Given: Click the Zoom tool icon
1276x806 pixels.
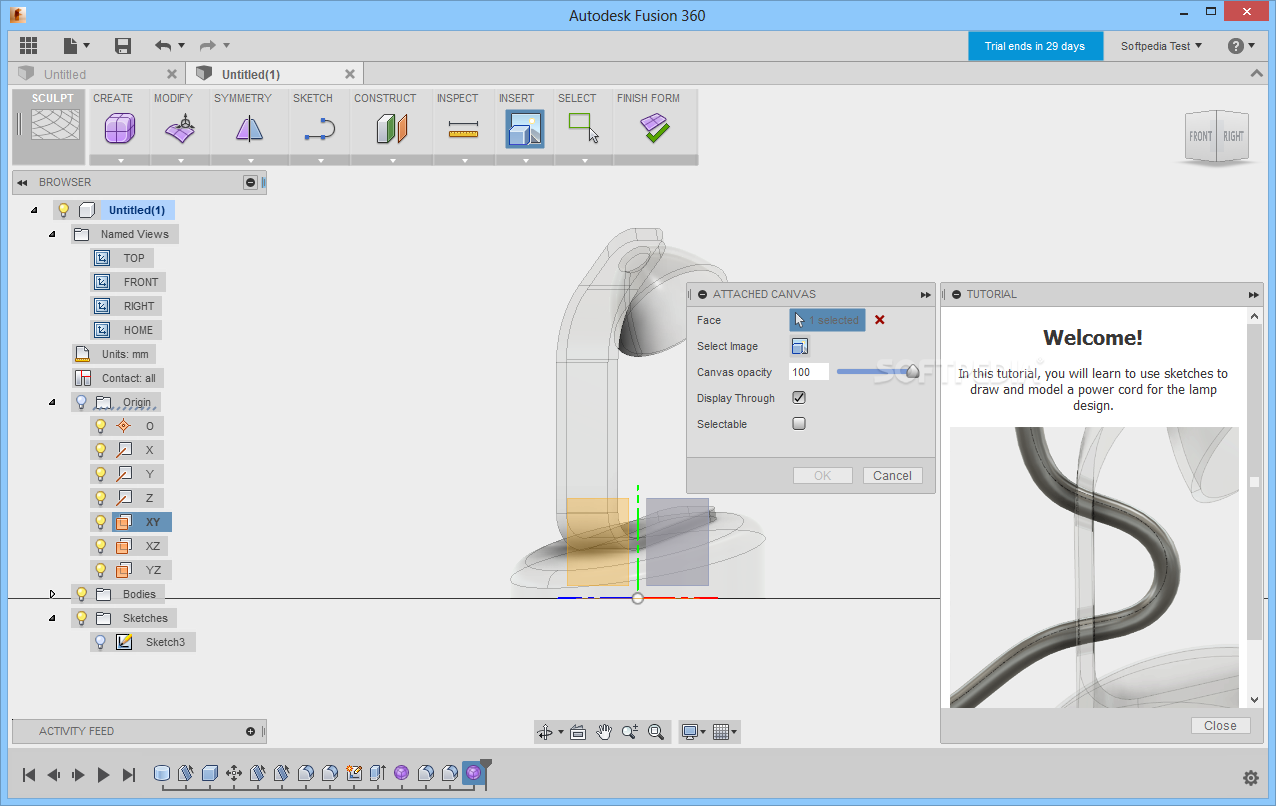Looking at the screenshot, I should (x=630, y=732).
